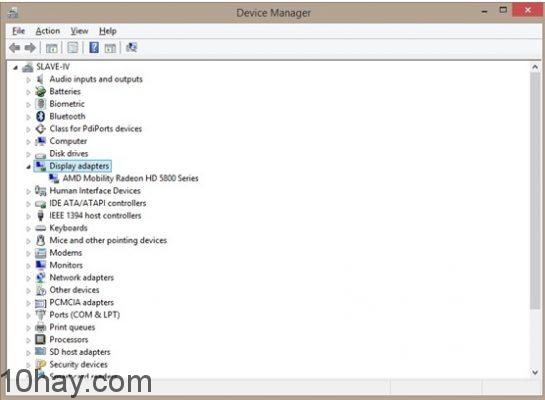Click the IDE ATA/ATAPI controllers icon
545x400 pixels.
40,204
